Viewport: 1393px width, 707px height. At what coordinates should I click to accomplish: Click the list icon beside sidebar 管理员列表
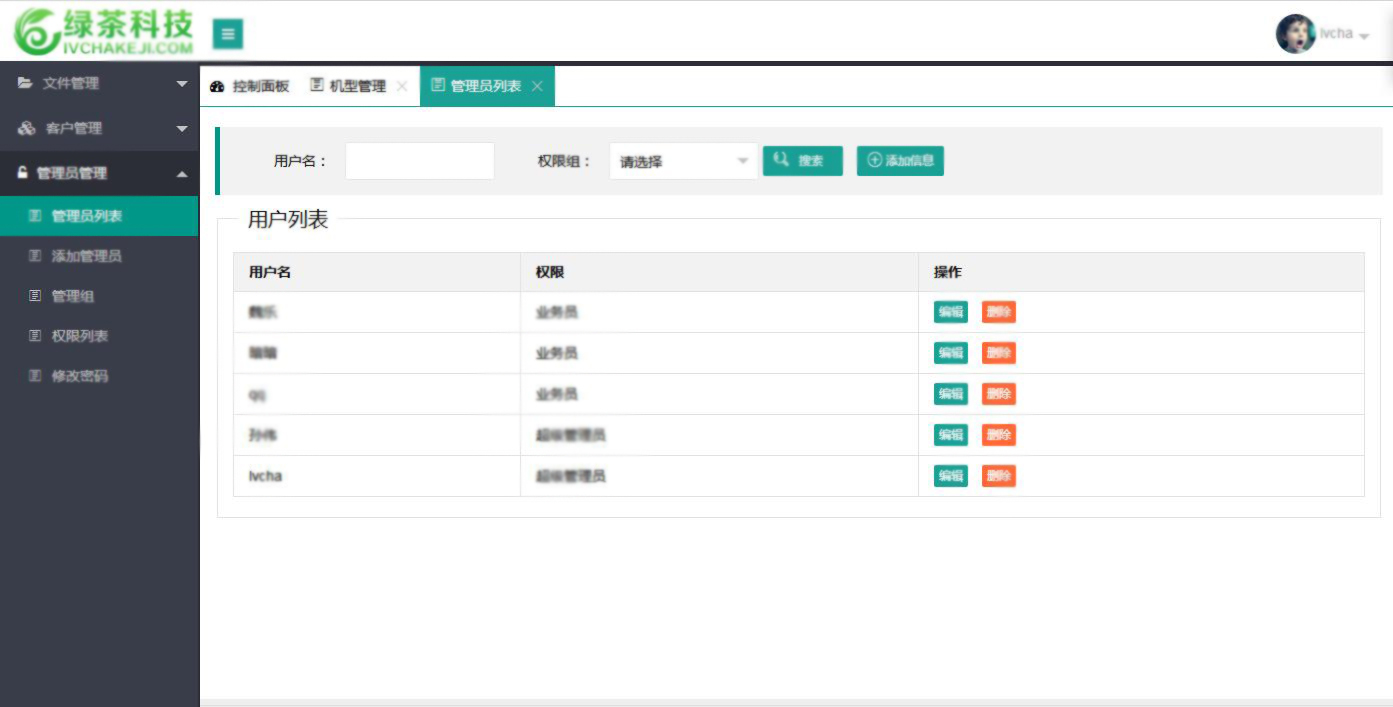(35, 216)
